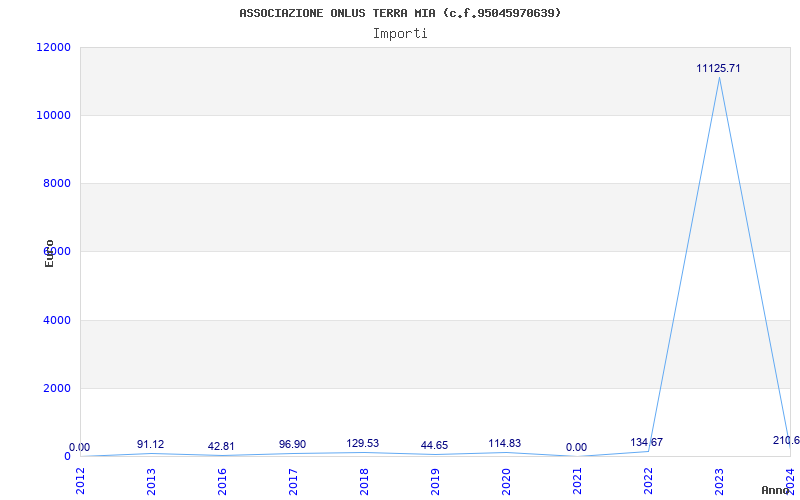Click the 0.00 label above 2012

point(79,447)
